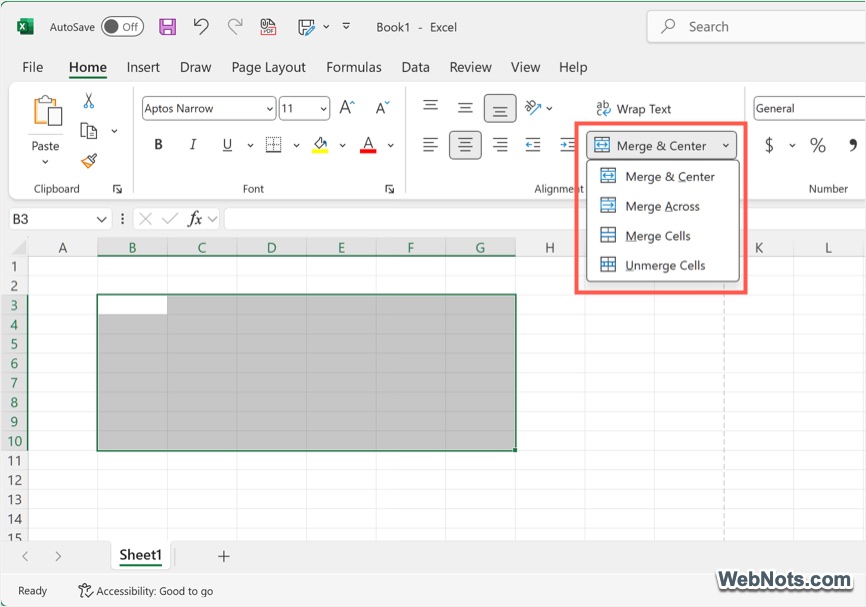Open the fill color palette arrow
The image size is (866, 607).
[x=342, y=145]
